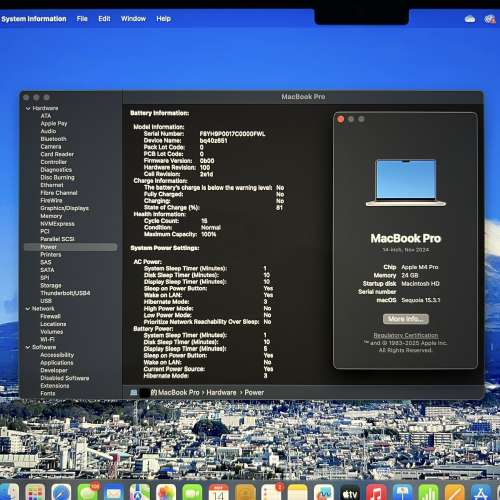500x500 pixels.
Task: Select Printers in the sidebar
Action: pyautogui.click(x=51, y=255)
